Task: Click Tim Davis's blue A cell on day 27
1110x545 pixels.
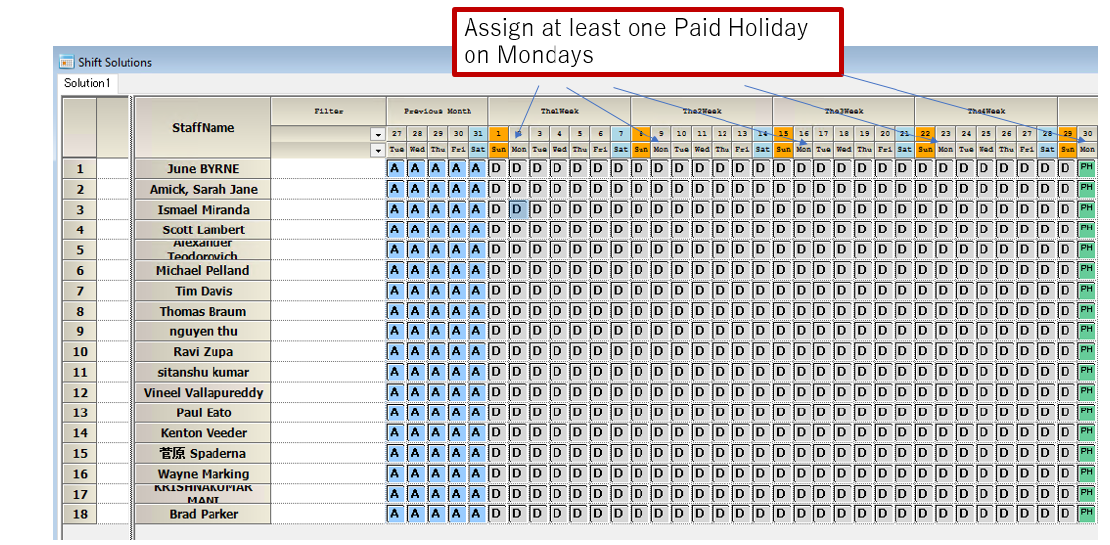Action: coord(396,291)
